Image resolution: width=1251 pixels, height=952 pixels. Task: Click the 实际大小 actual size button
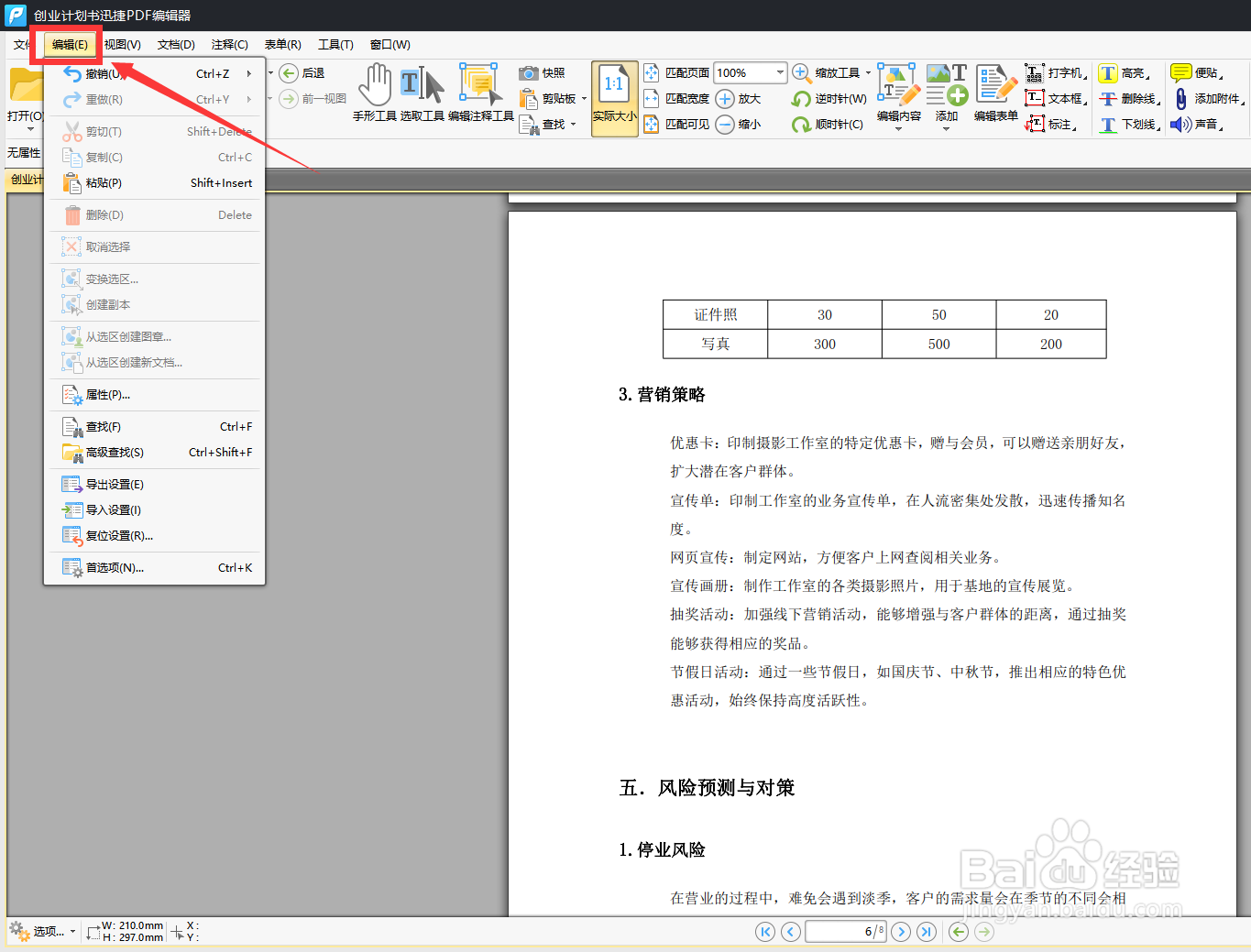[614, 98]
